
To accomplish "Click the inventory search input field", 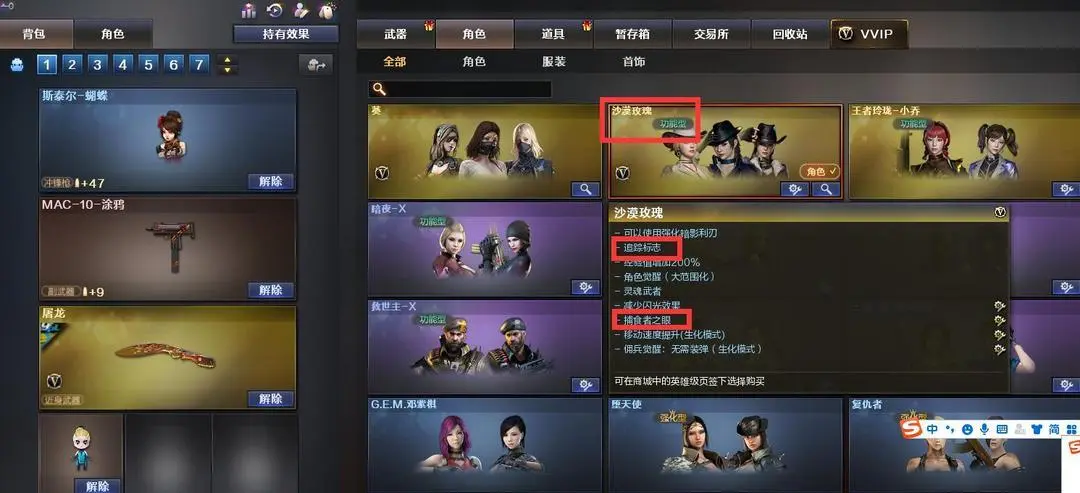I will click(460, 90).
